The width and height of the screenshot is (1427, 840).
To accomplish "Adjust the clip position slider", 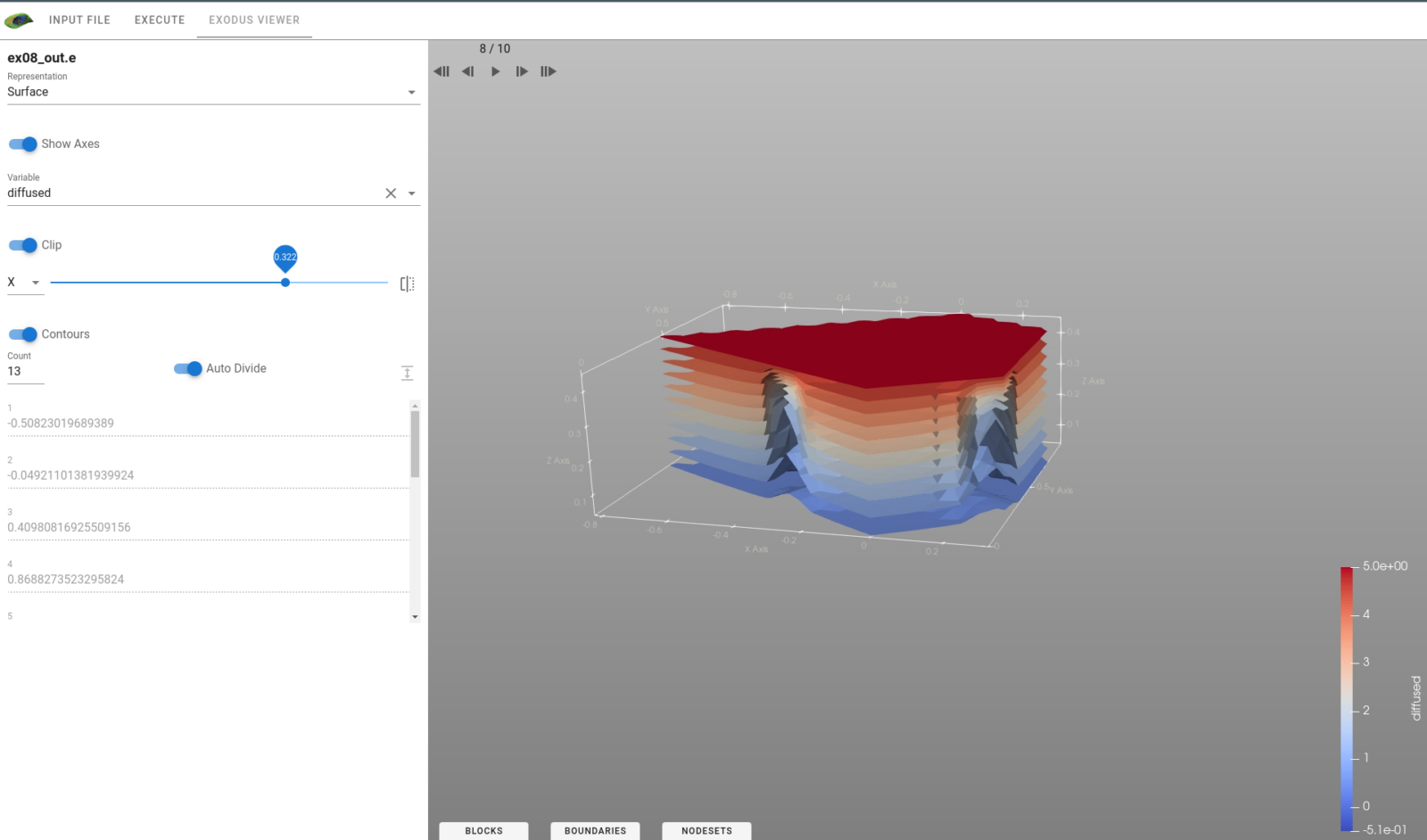I will pyautogui.click(x=285, y=282).
